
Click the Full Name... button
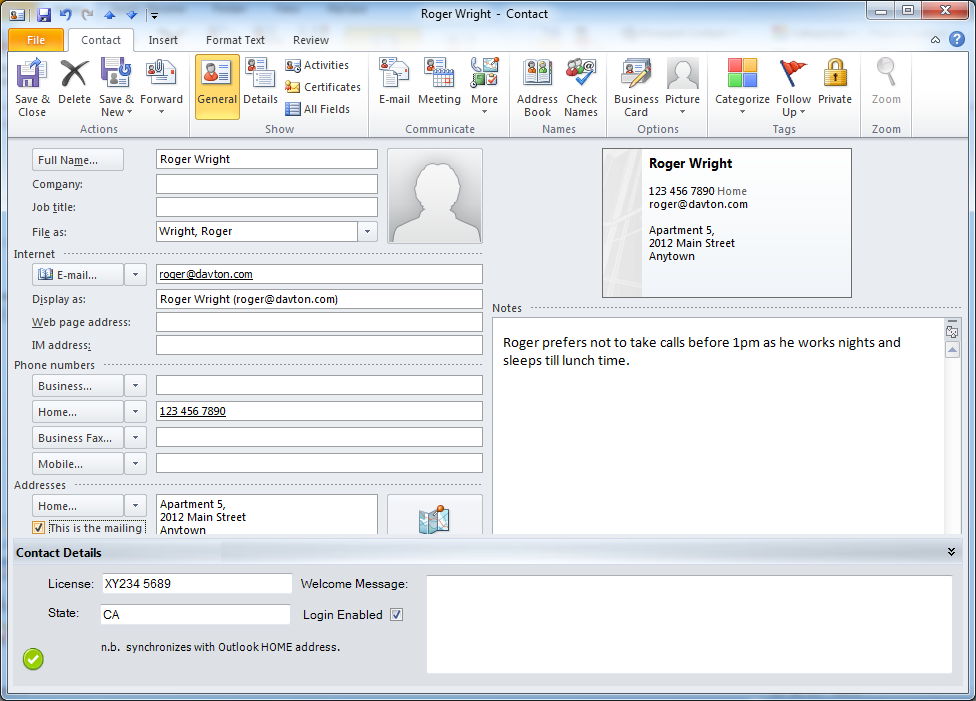coord(78,160)
